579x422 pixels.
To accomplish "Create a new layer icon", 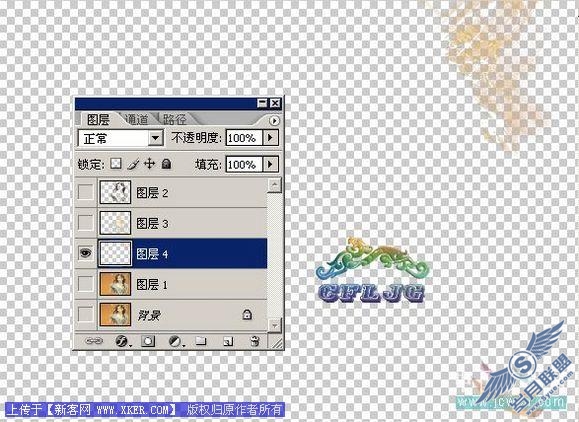I will point(228,341).
